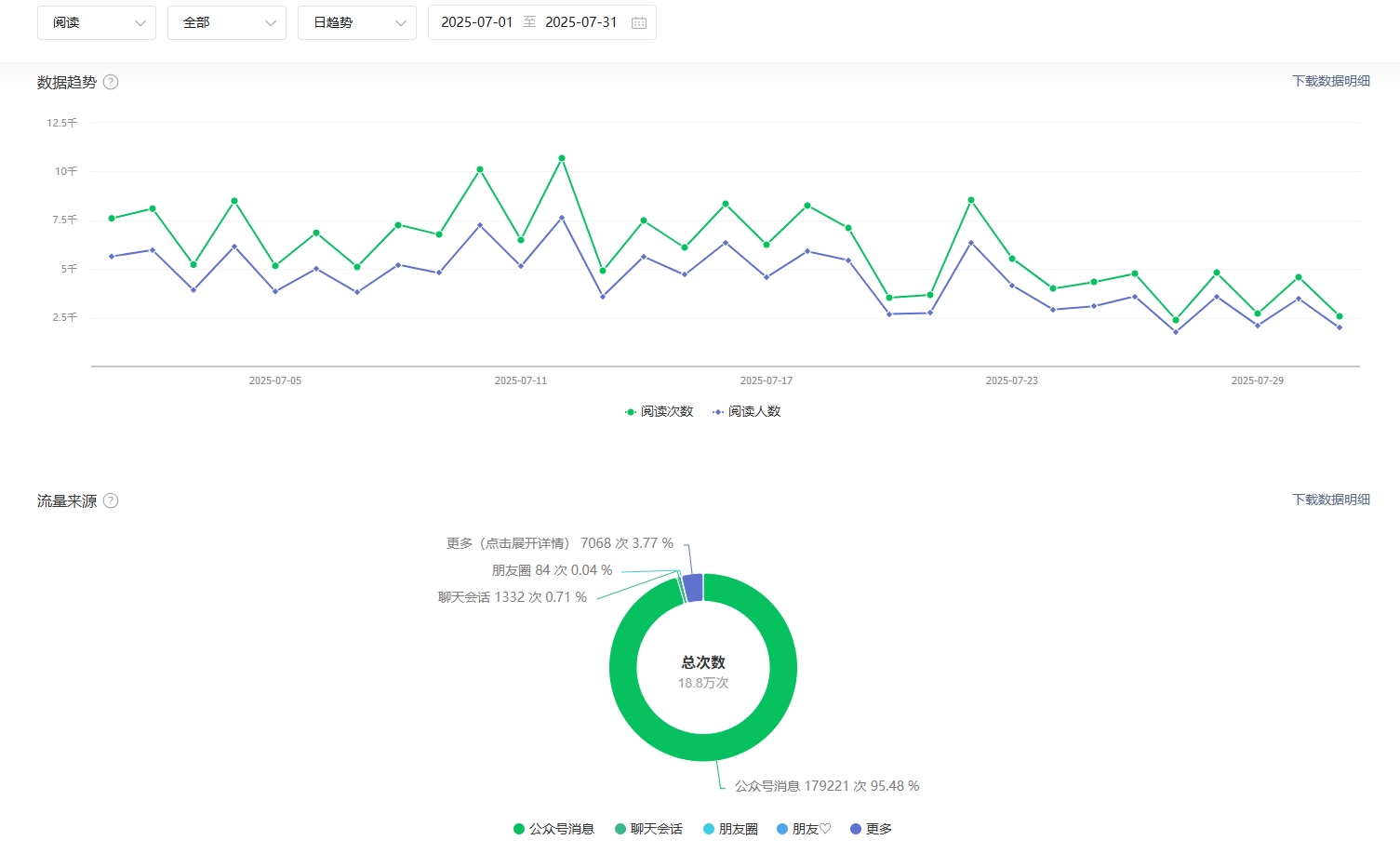
Task: Click x-axis label 2025-07-11
Action: pyautogui.click(x=521, y=380)
